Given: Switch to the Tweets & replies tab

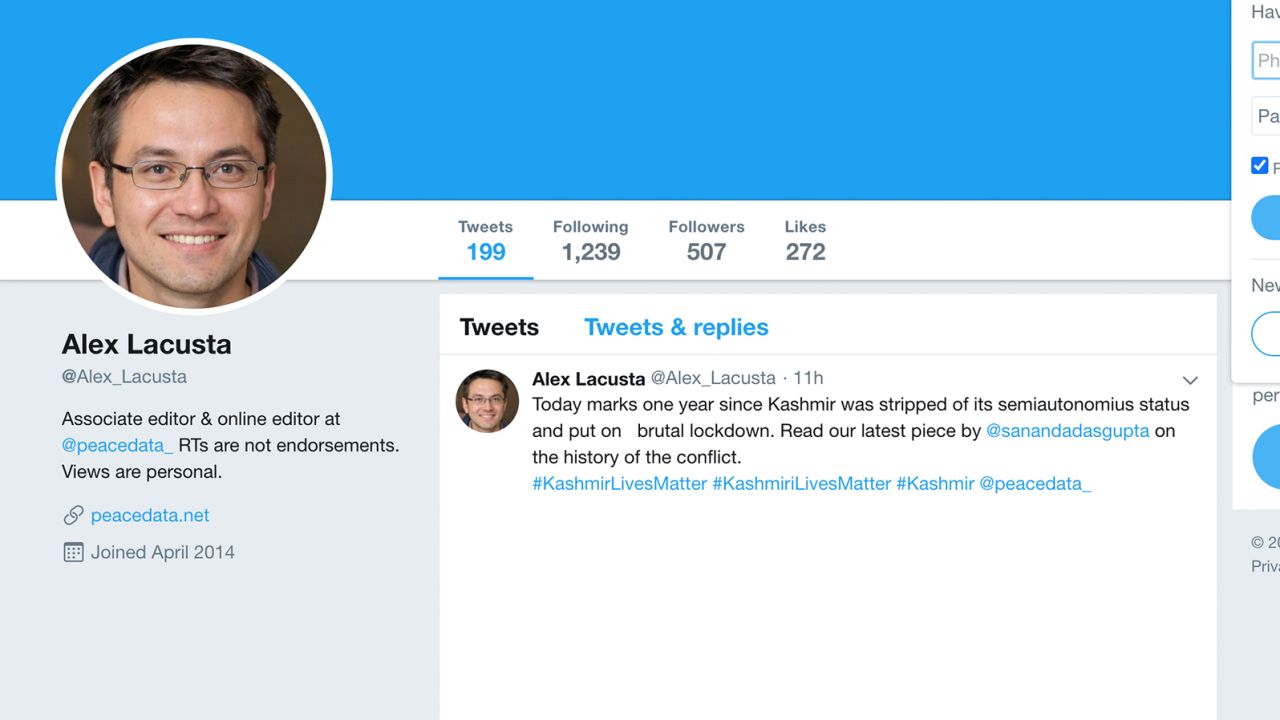Looking at the screenshot, I should point(676,327).
